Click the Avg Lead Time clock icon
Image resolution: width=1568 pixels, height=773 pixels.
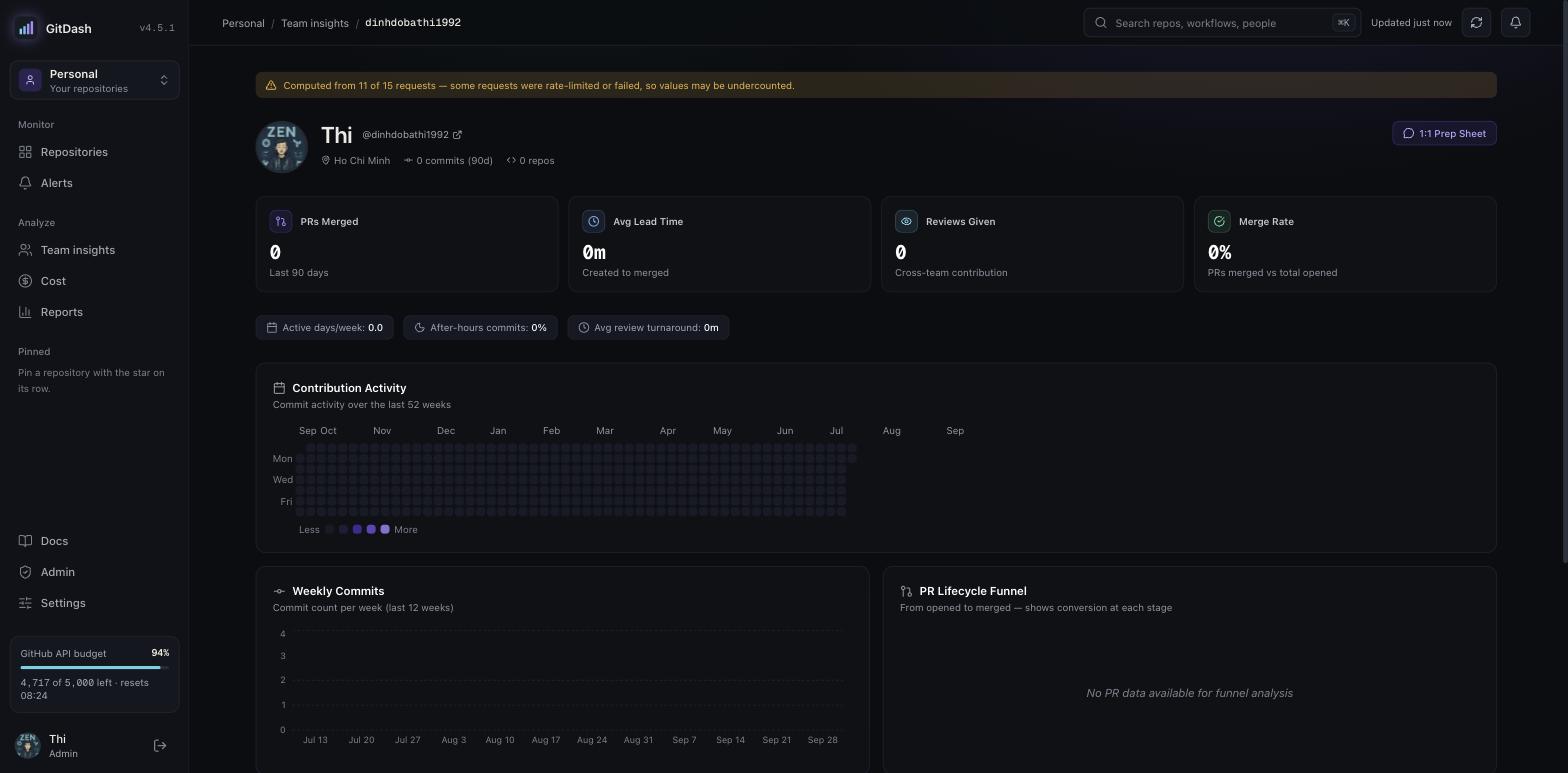(594, 222)
